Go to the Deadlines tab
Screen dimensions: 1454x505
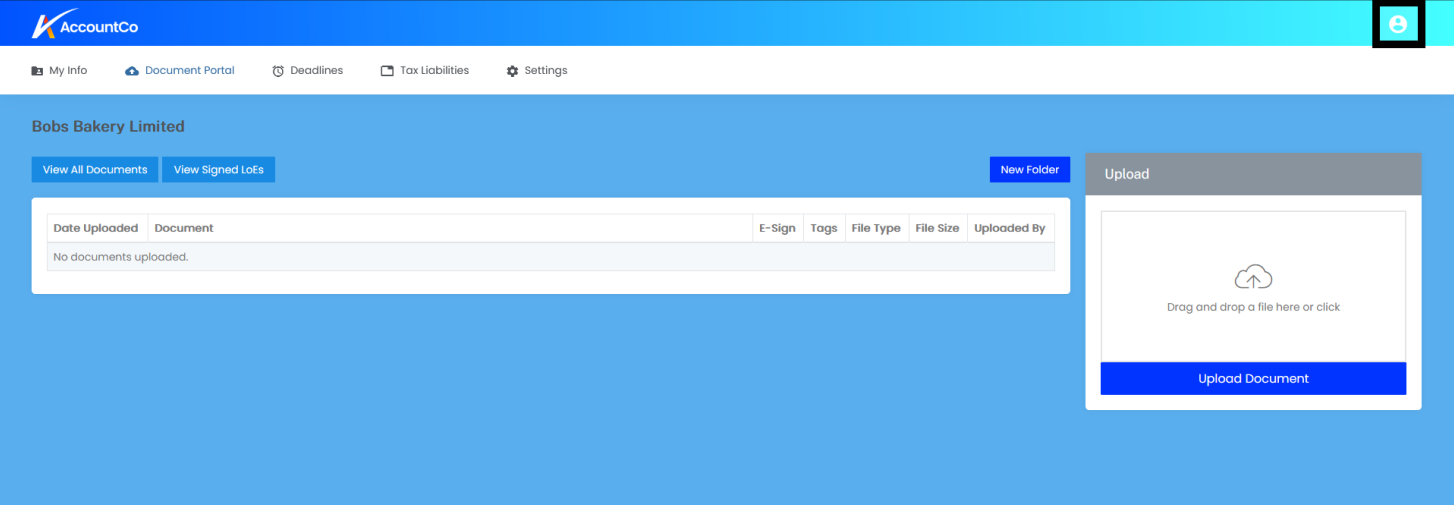click(307, 71)
